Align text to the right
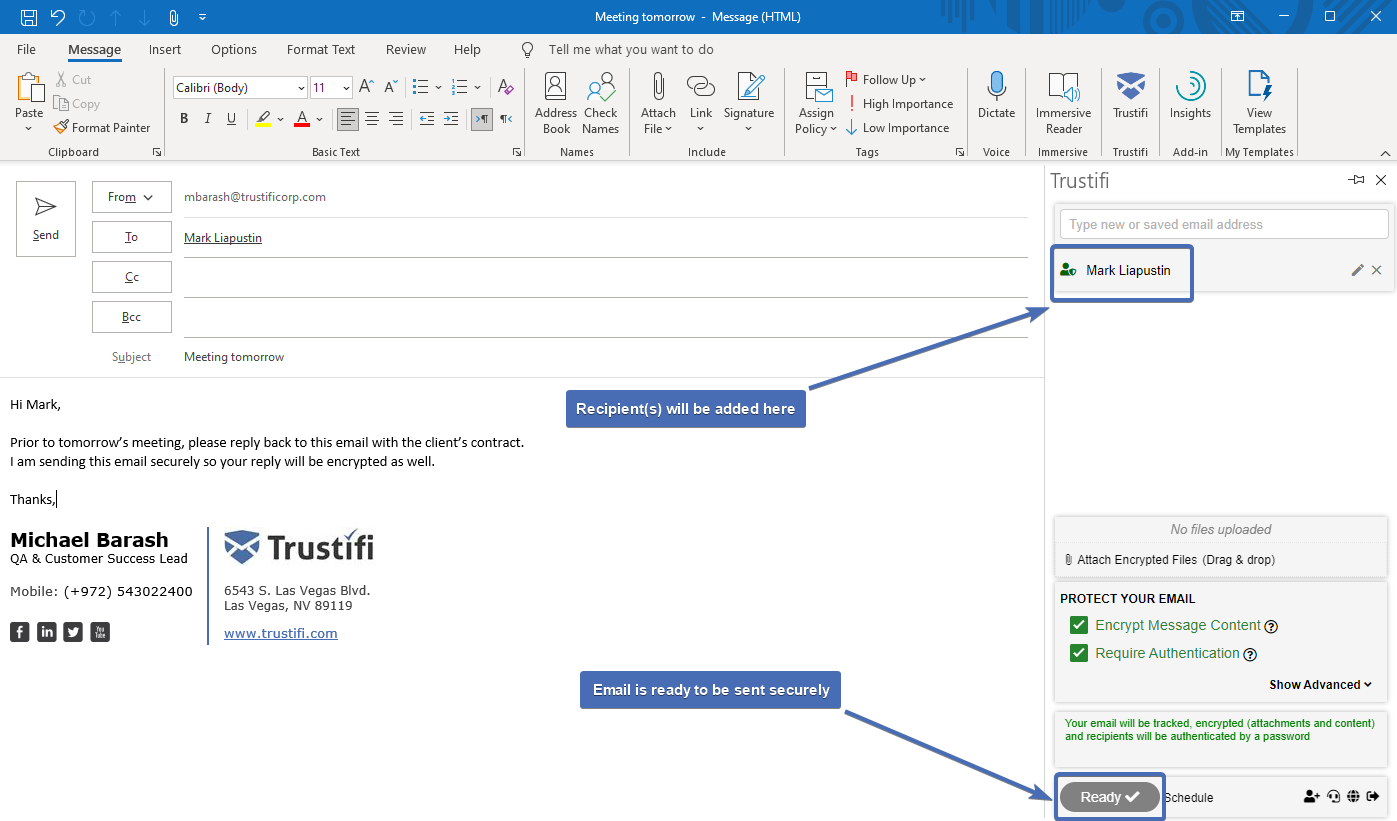Viewport: 1397px width, 821px height. click(x=396, y=119)
